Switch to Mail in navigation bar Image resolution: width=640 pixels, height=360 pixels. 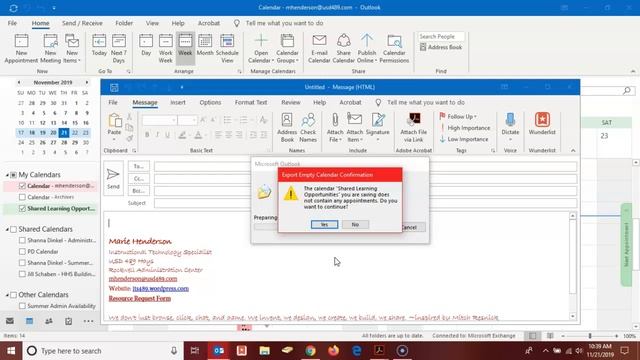pos(10,321)
